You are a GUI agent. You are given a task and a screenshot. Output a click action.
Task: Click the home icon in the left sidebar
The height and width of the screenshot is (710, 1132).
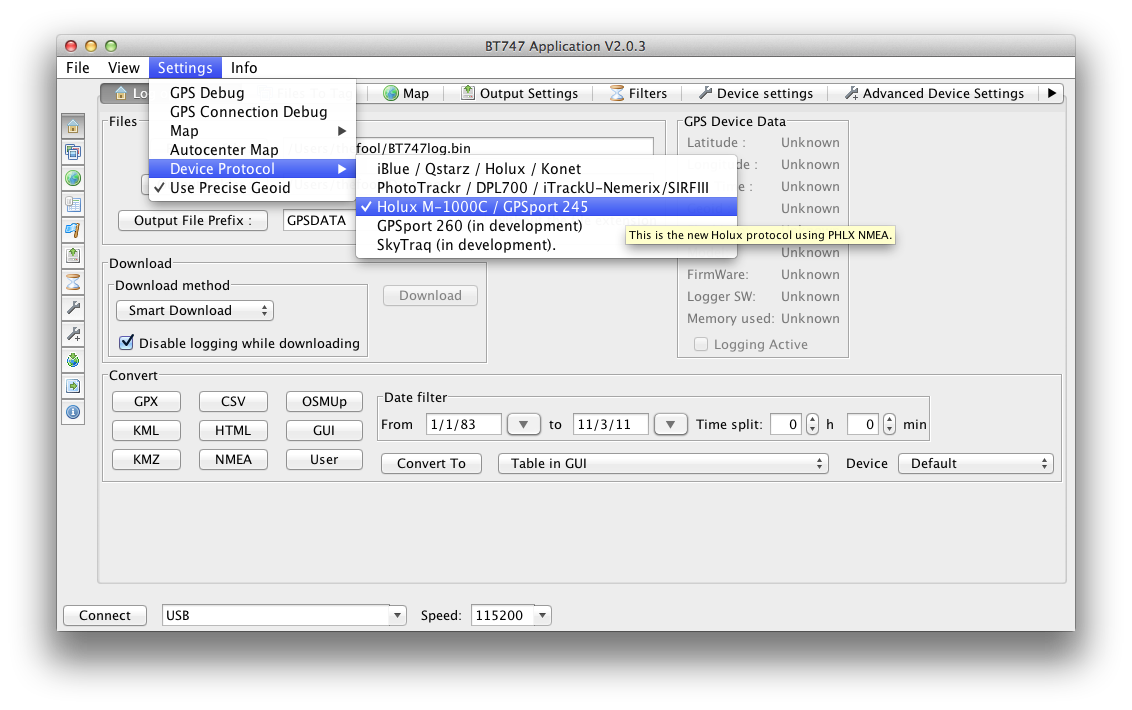[73, 126]
